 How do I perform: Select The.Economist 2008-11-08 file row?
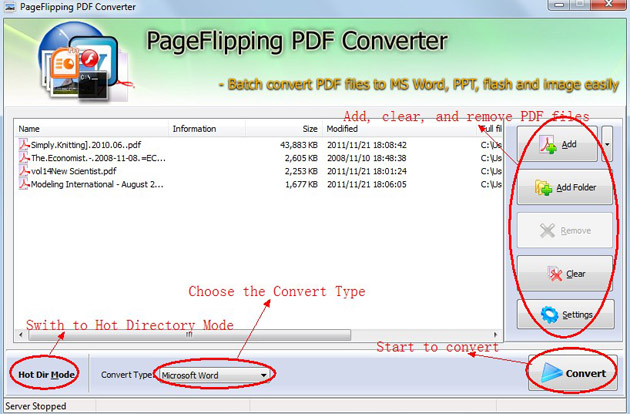pos(258,158)
